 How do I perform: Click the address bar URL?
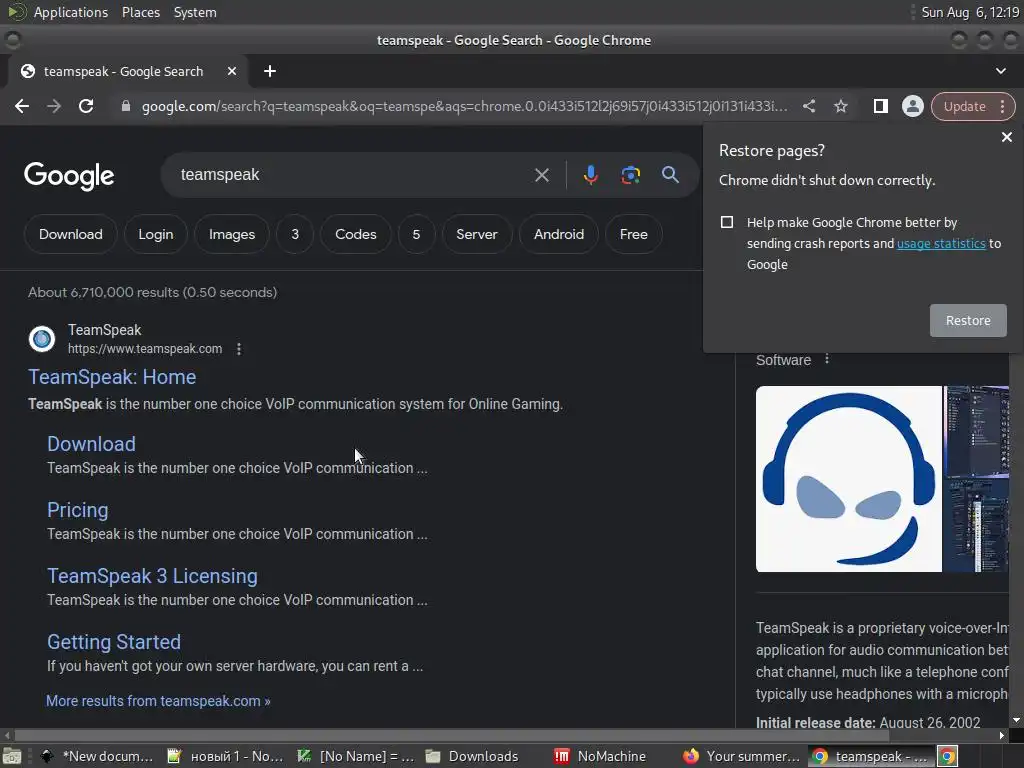464,106
